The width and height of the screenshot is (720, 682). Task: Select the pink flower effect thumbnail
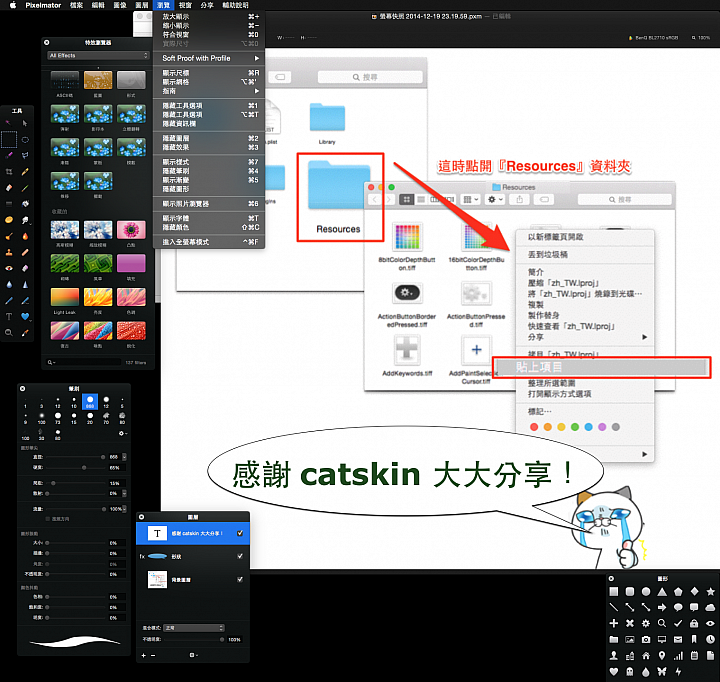click(x=131, y=230)
